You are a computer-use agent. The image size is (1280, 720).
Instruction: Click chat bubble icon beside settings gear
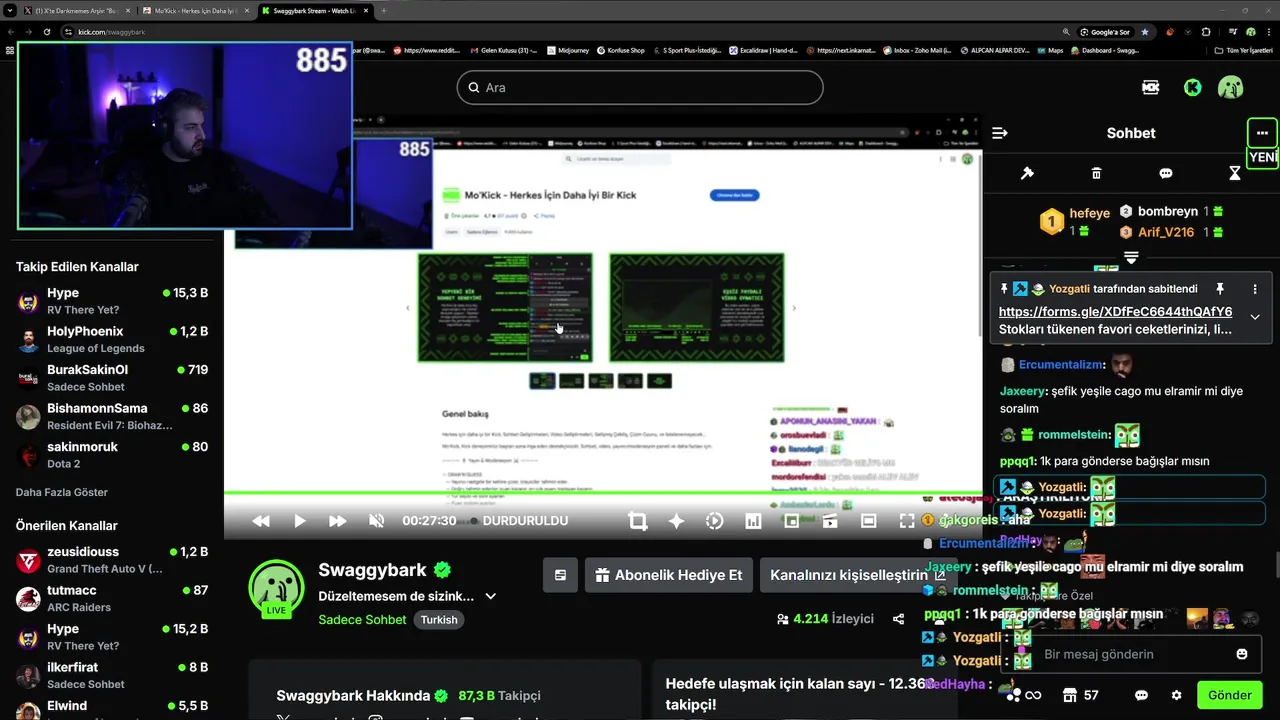coord(1141,695)
